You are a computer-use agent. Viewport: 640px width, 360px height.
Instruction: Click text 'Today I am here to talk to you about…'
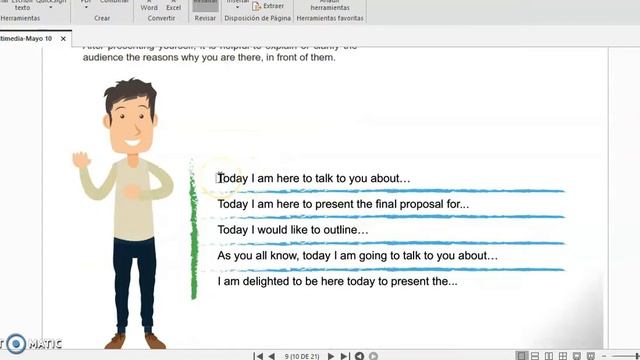pyautogui.click(x=313, y=178)
